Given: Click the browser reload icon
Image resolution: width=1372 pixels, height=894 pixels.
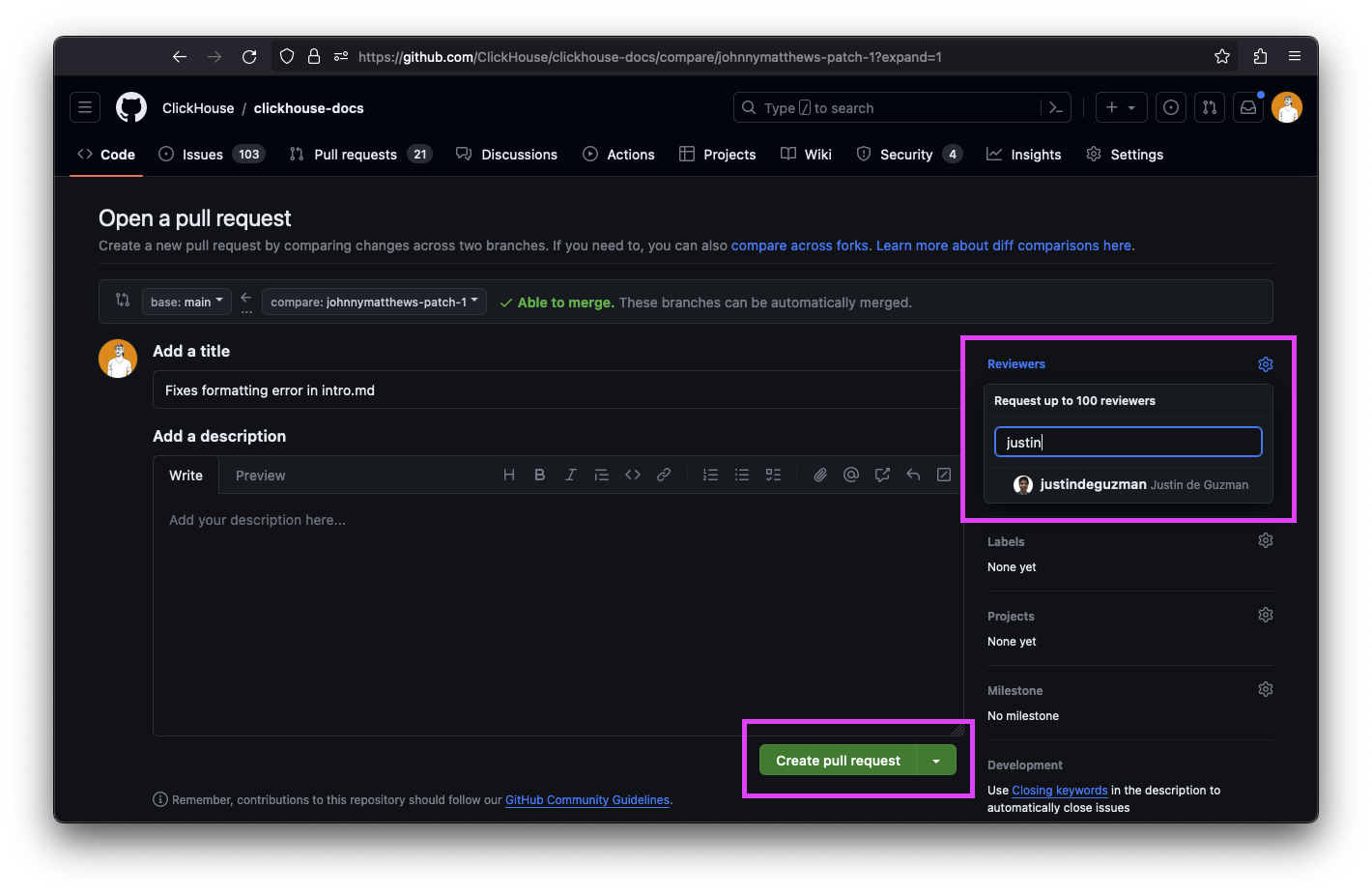Looking at the screenshot, I should pos(249,57).
